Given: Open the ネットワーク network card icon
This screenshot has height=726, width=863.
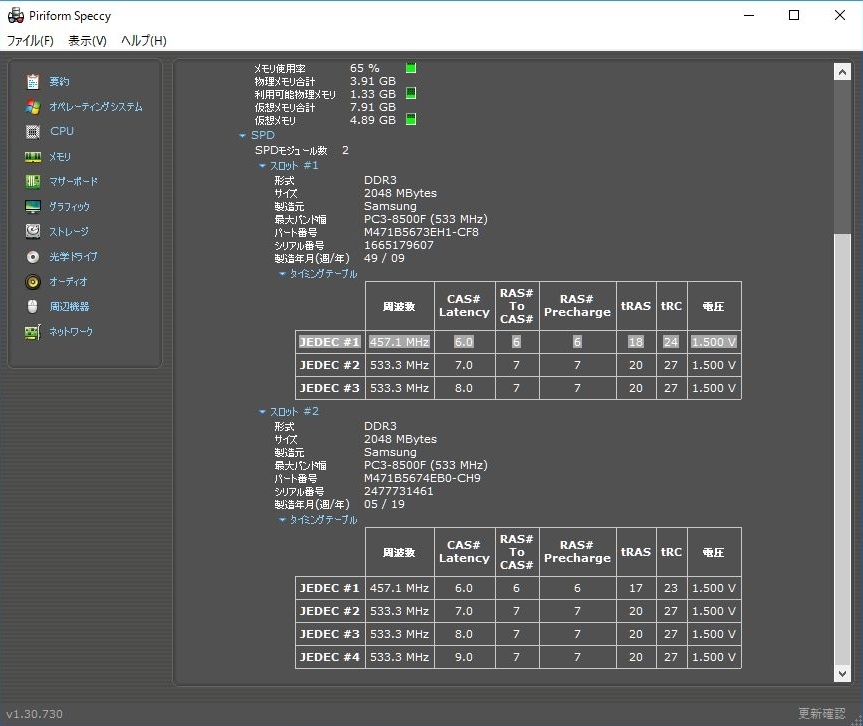Looking at the screenshot, I should [x=33, y=331].
